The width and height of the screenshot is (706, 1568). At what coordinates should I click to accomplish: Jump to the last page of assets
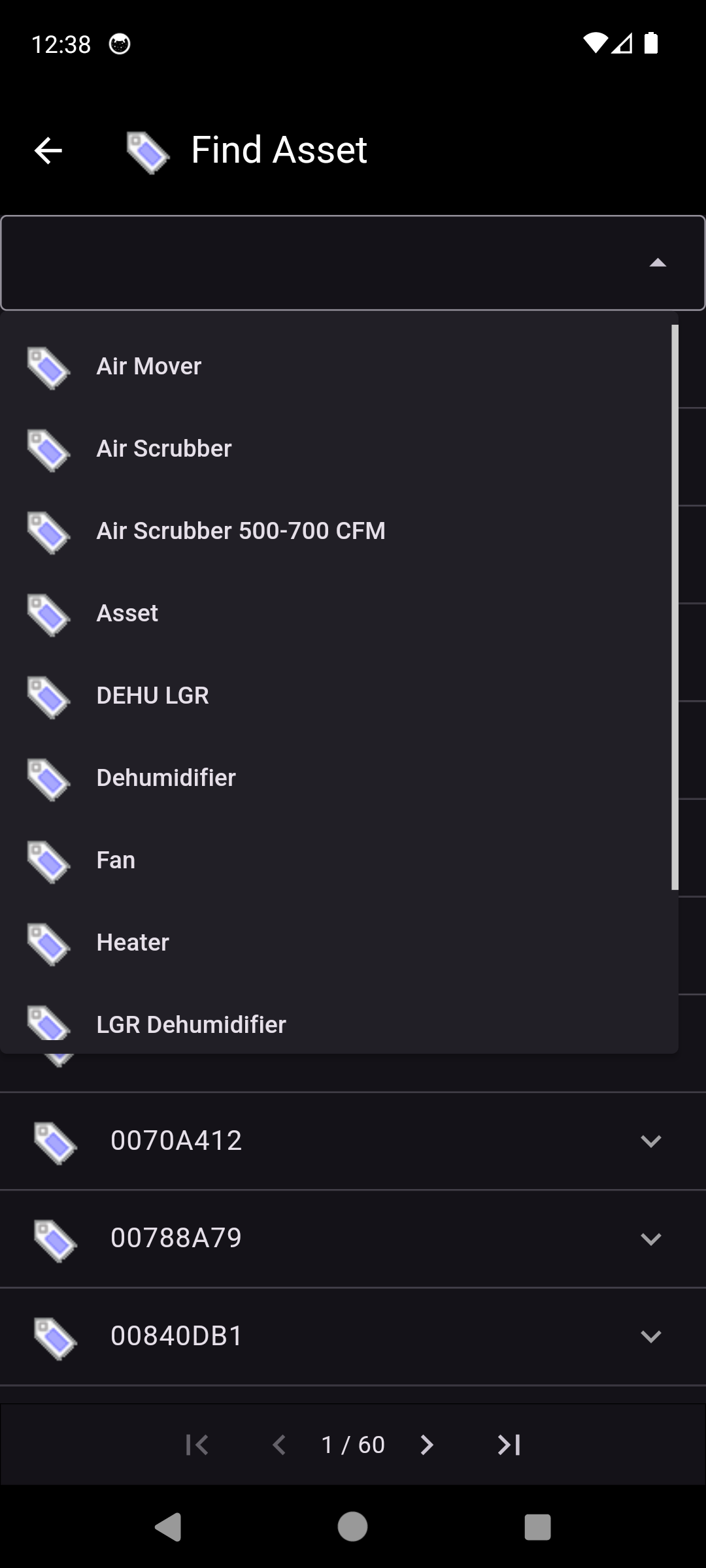509,1445
